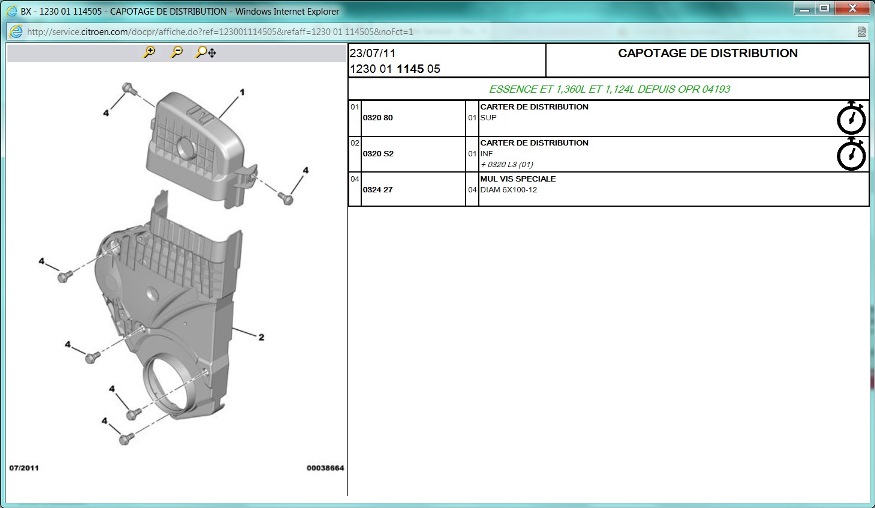The height and width of the screenshot is (508, 875).
Task: Click the green ESSENCE ET 1,360L note
Action: point(609,89)
